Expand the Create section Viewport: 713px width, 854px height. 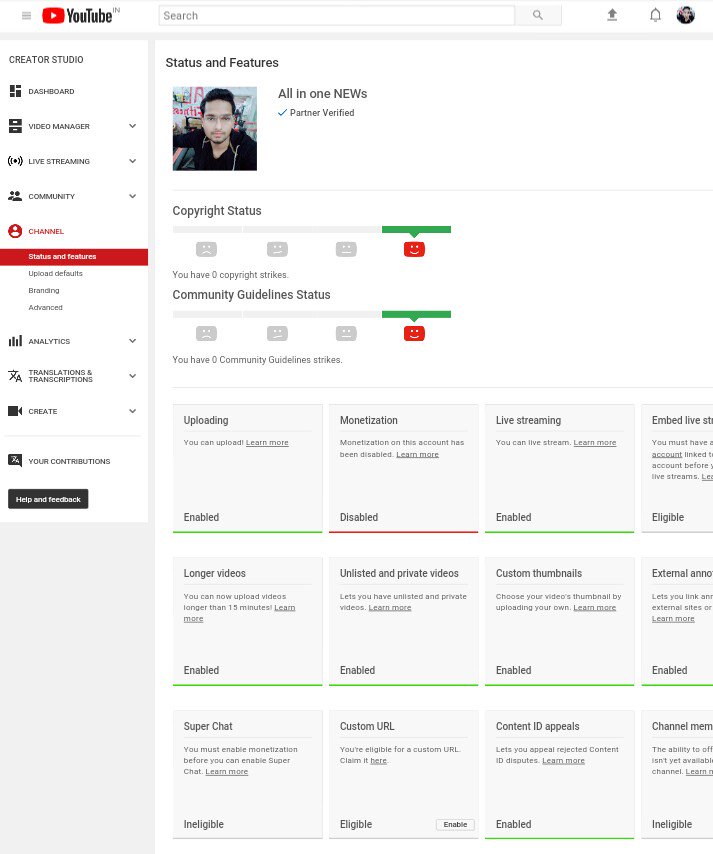[x=132, y=411]
